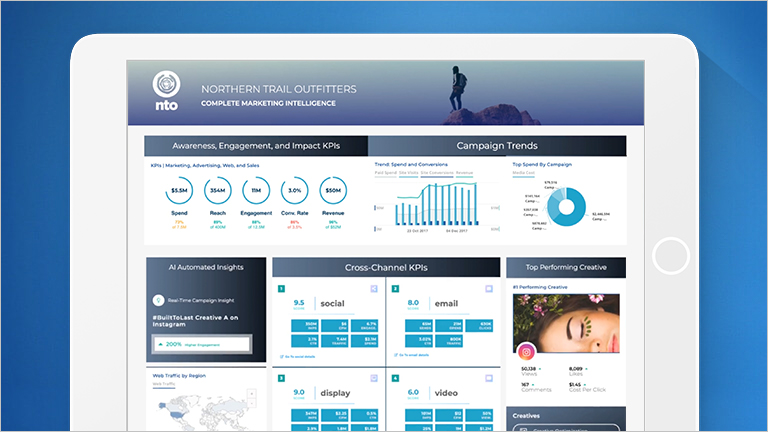Click the AI Automated Insights header
This screenshot has height=432, width=768.
pyautogui.click(x=206, y=267)
